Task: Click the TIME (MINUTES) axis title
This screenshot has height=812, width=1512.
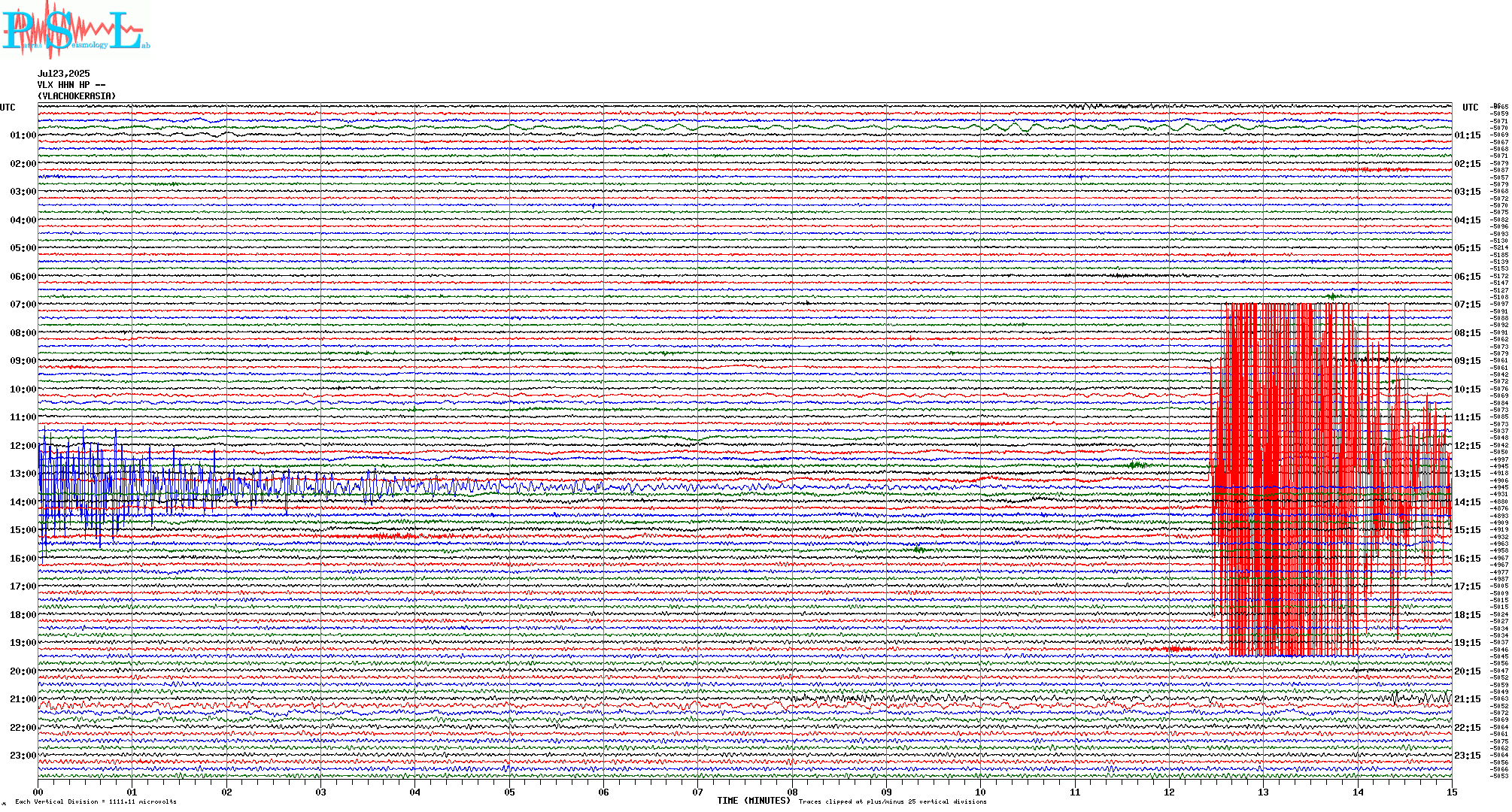Action: (754, 801)
